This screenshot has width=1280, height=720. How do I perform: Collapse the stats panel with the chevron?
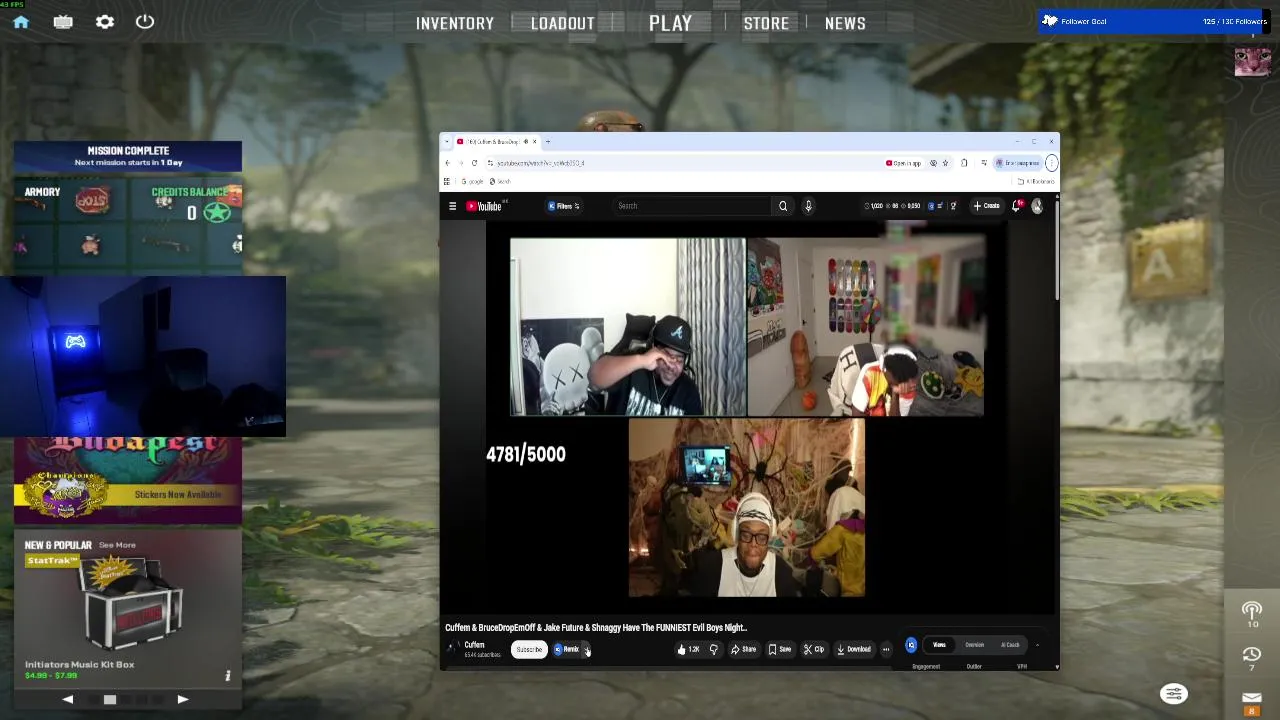tap(1037, 645)
